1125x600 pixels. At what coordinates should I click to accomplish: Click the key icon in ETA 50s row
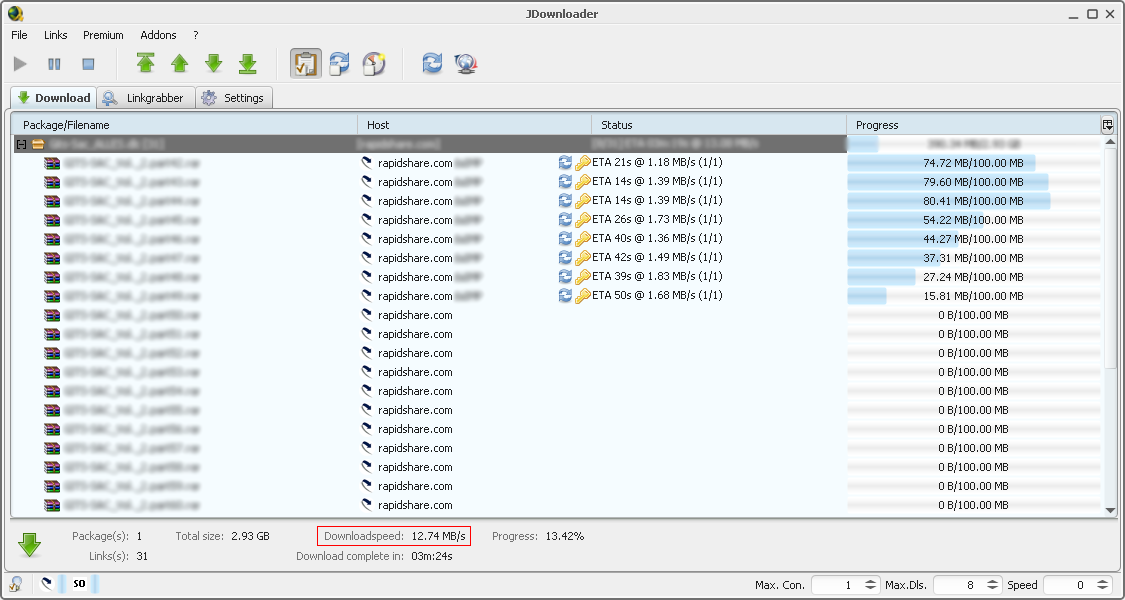[583, 296]
